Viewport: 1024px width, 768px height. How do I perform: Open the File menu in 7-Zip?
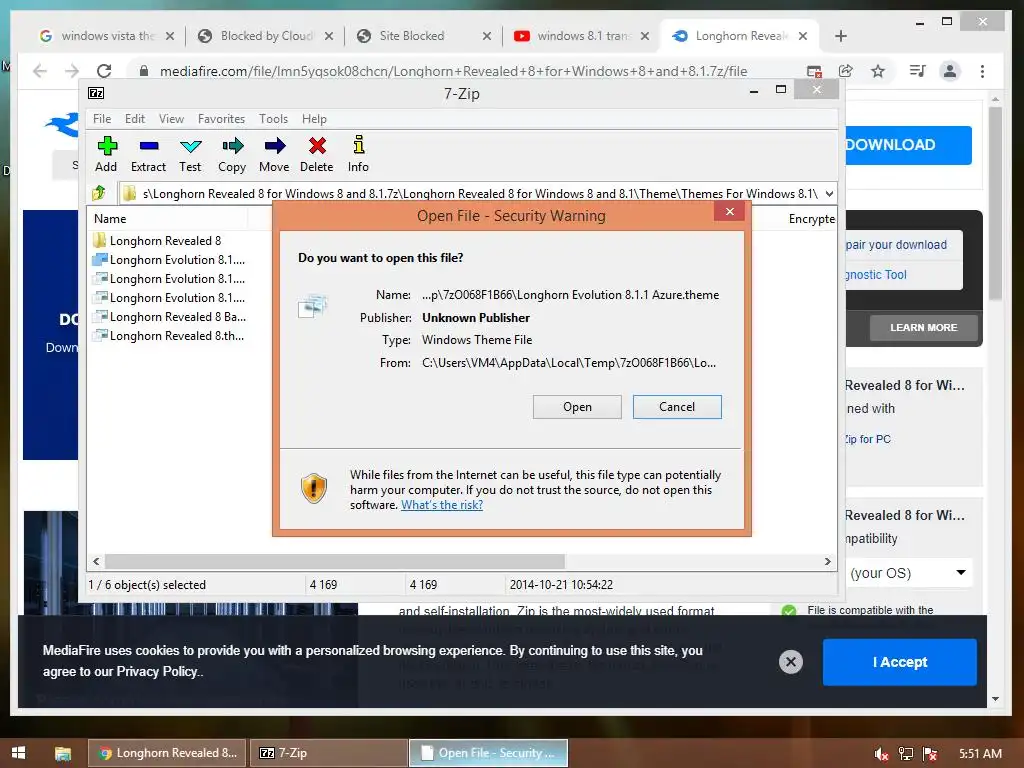tap(102, 119)
